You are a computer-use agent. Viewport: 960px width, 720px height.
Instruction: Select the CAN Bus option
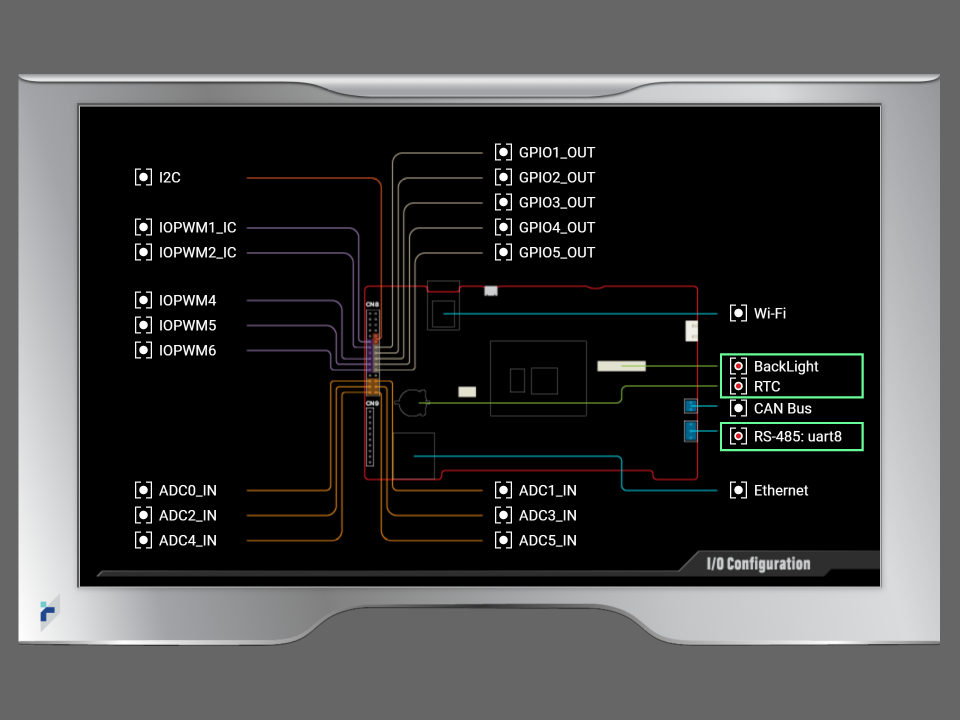coord(738,409)
